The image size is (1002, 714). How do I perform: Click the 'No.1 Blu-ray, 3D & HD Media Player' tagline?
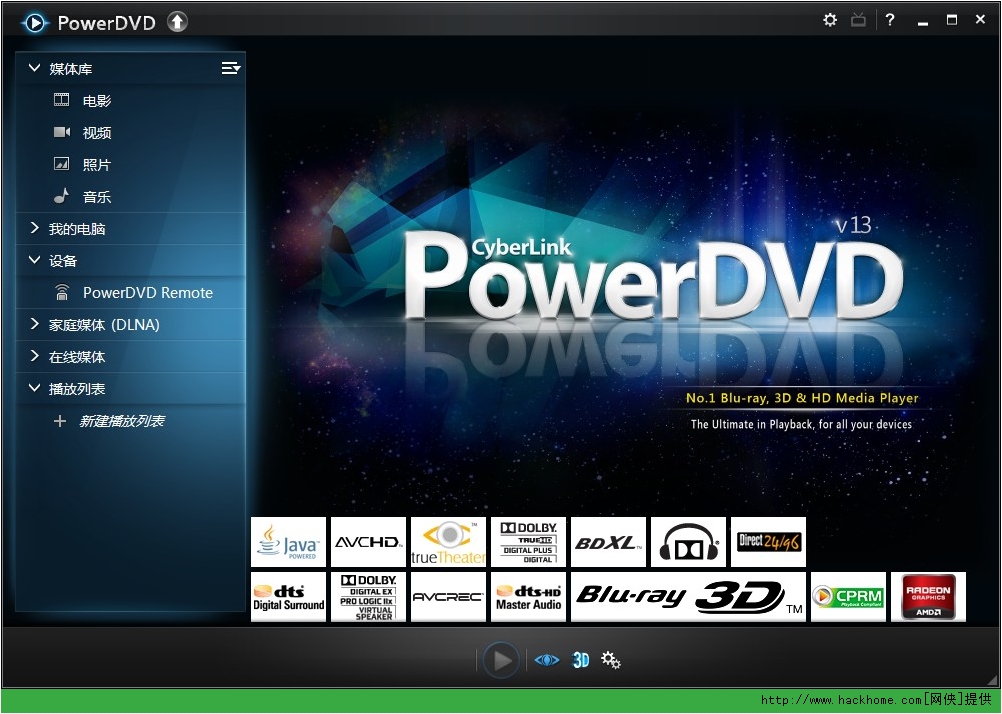click(x=802, y=398)
